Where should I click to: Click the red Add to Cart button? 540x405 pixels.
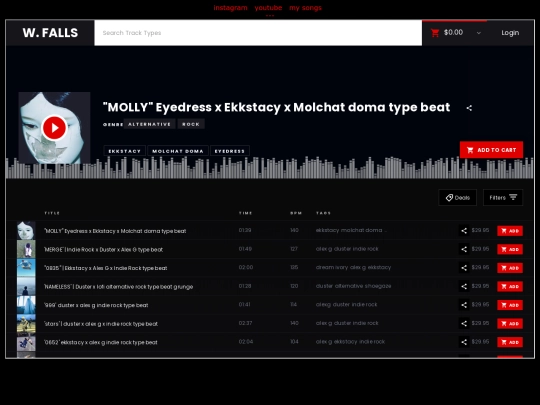tap(491, 150)
